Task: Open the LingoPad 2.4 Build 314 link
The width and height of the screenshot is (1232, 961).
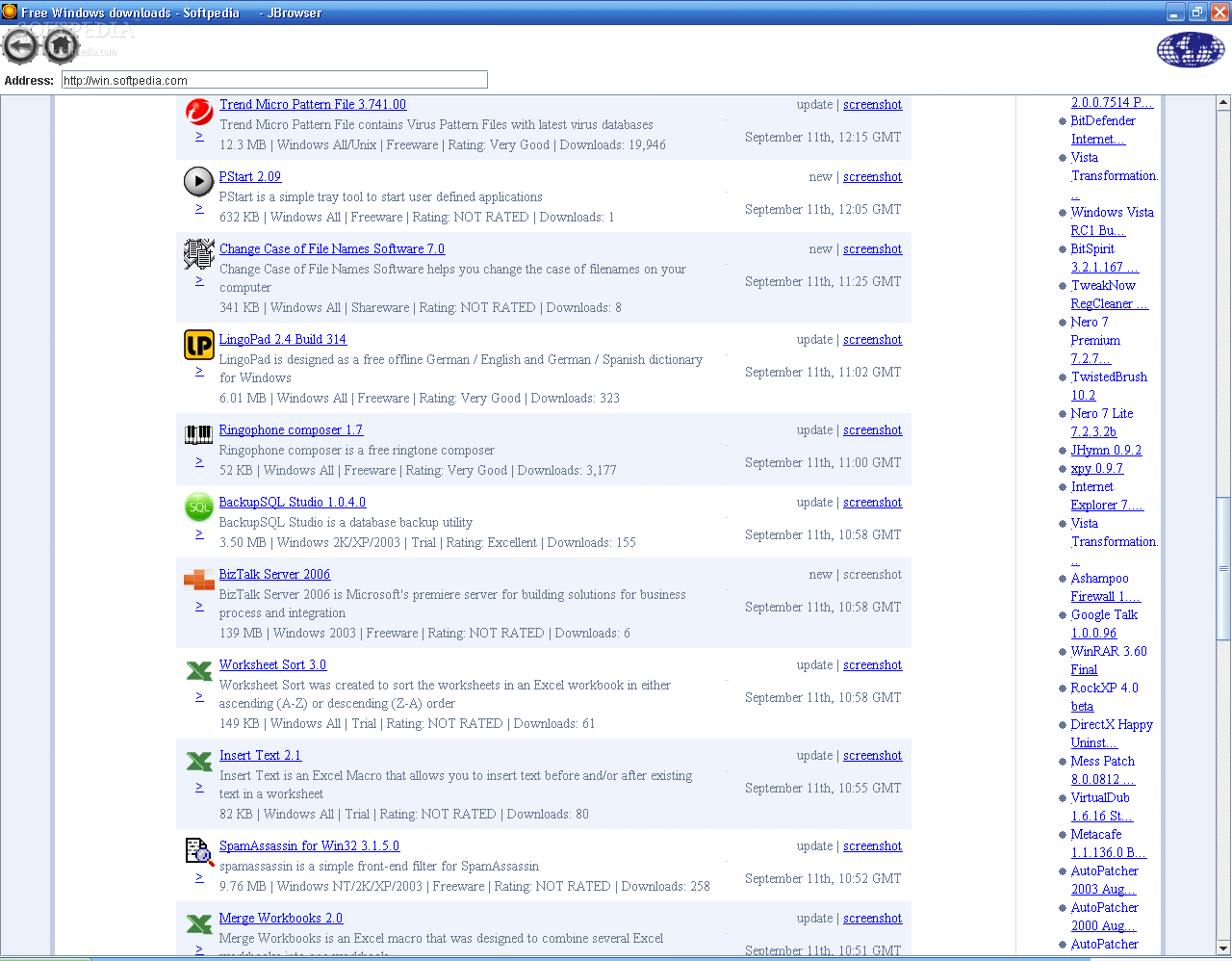Action: click(x=283, y=339)
